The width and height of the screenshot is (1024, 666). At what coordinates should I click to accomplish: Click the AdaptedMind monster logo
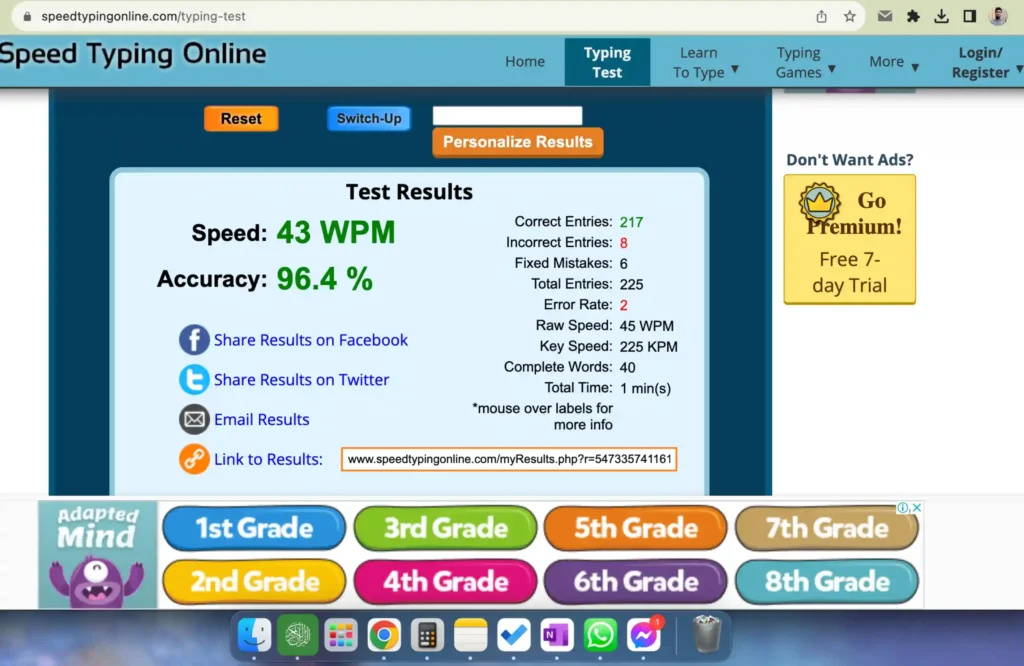[97, 554]
